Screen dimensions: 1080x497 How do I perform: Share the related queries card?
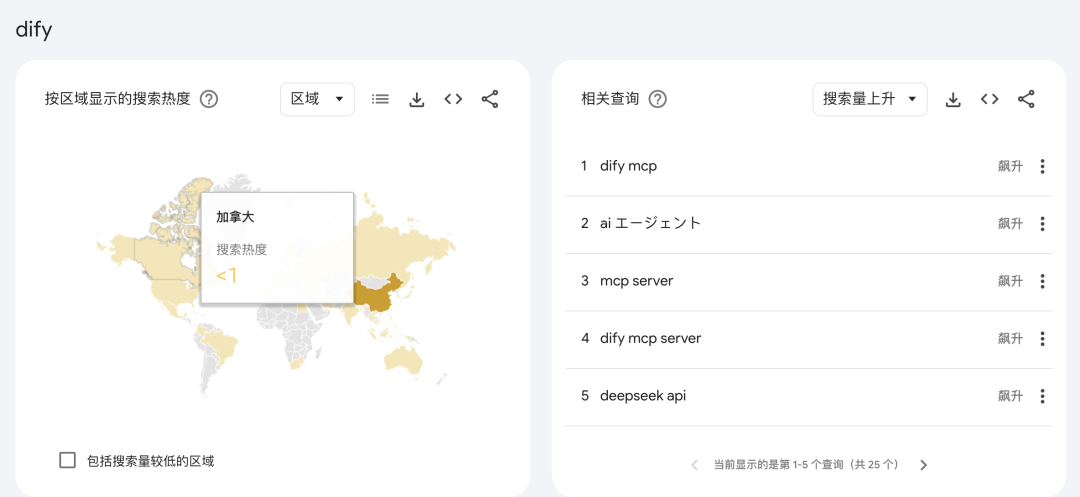(1026, 99)
